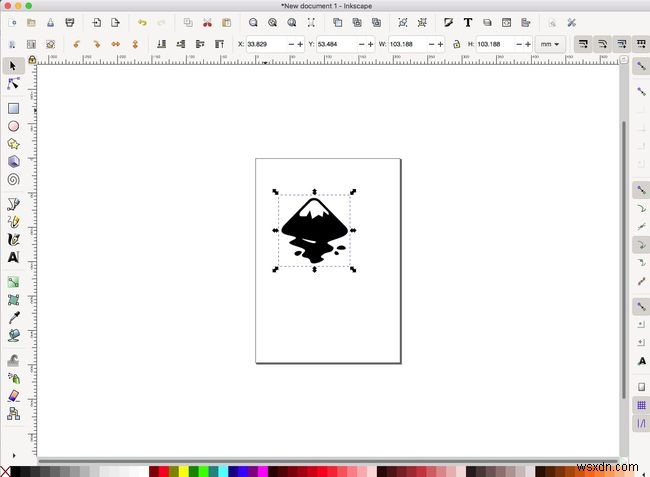Select the color Dropper tool

tap(13, 318)
